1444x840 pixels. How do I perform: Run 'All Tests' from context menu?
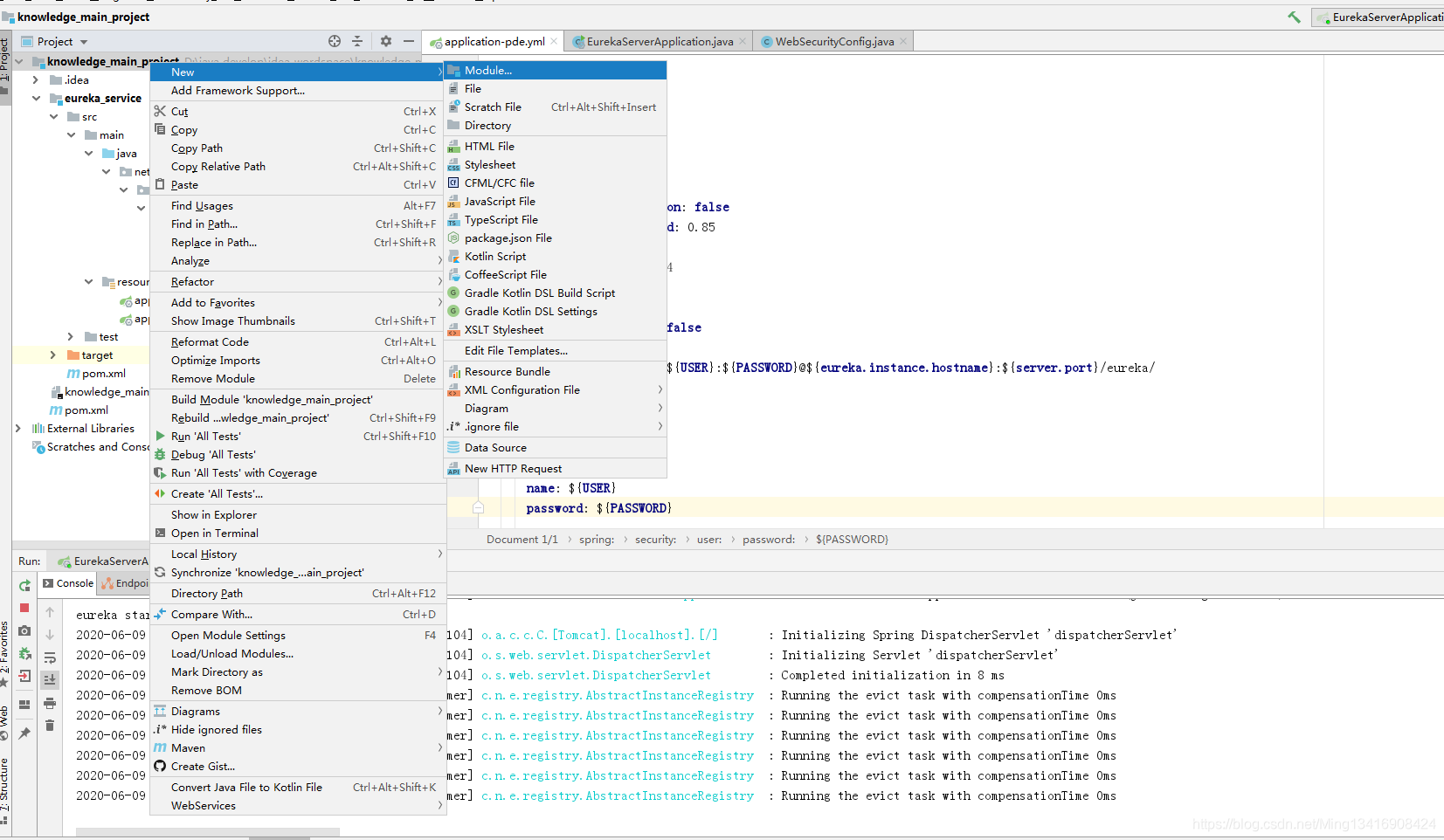297,437
